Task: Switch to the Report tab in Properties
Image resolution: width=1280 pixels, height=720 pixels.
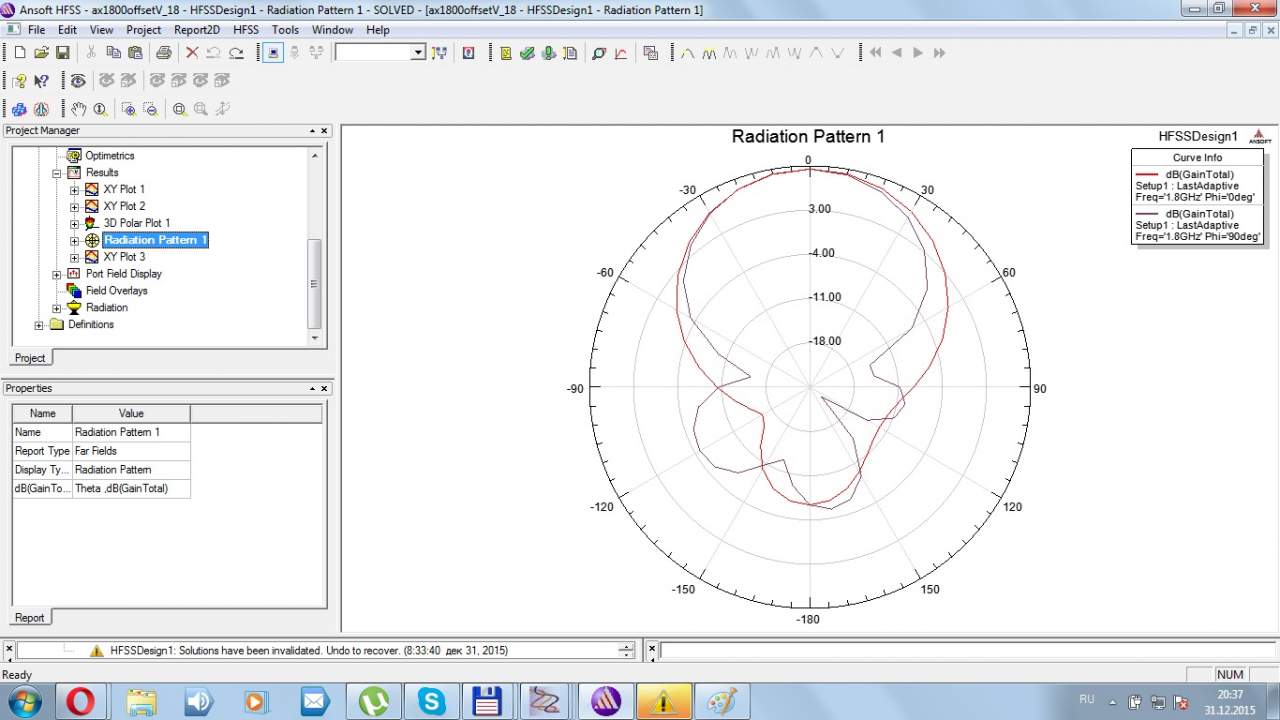Action: [x=29, y=618]
